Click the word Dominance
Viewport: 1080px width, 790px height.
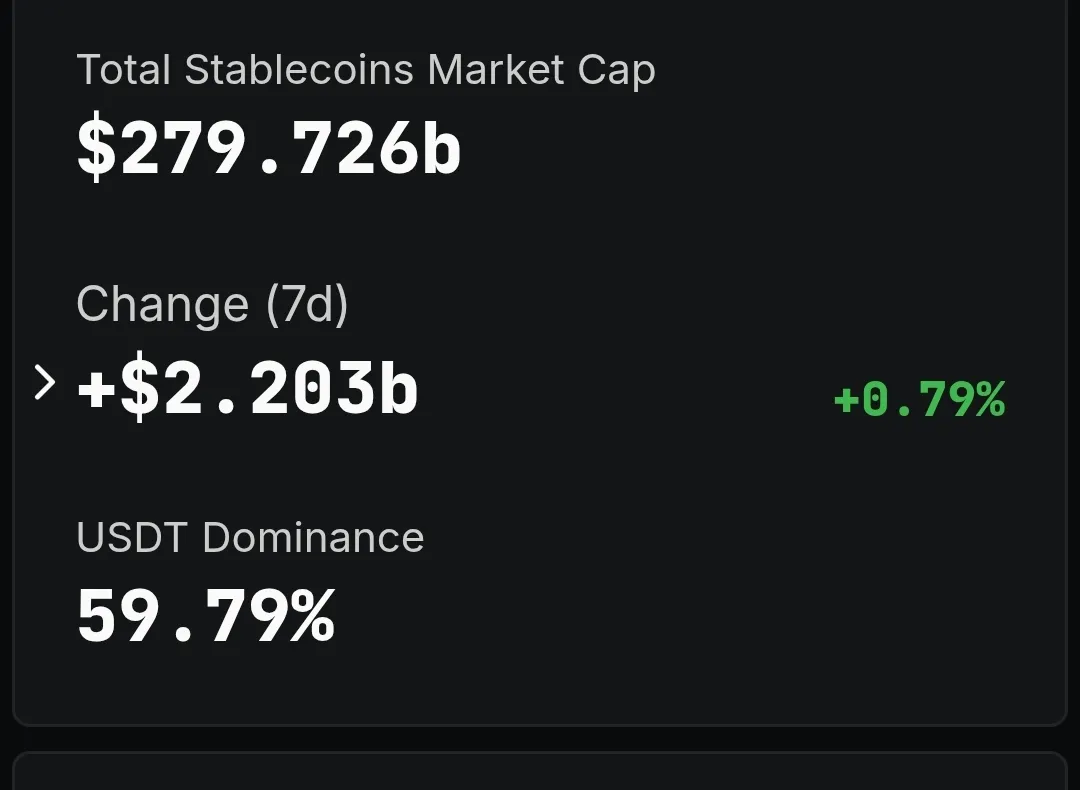[x=313, y=538]
